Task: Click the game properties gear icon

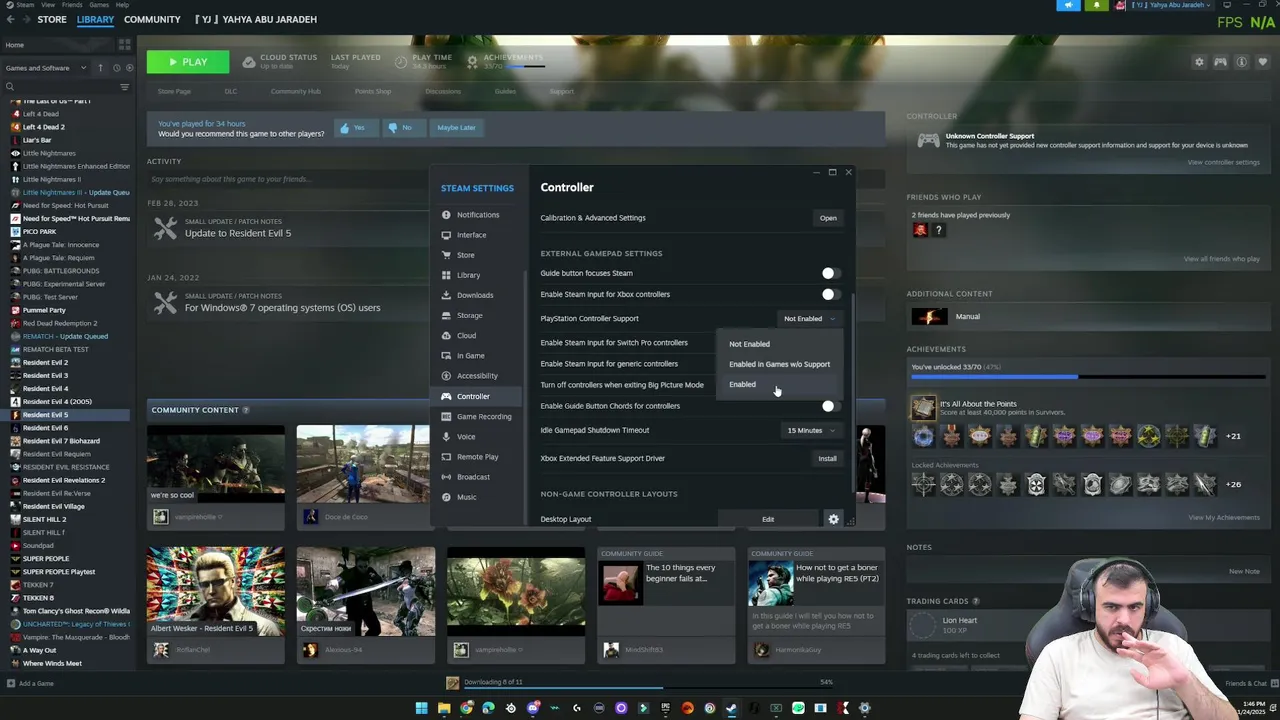Action: (x=1199, y=62)
